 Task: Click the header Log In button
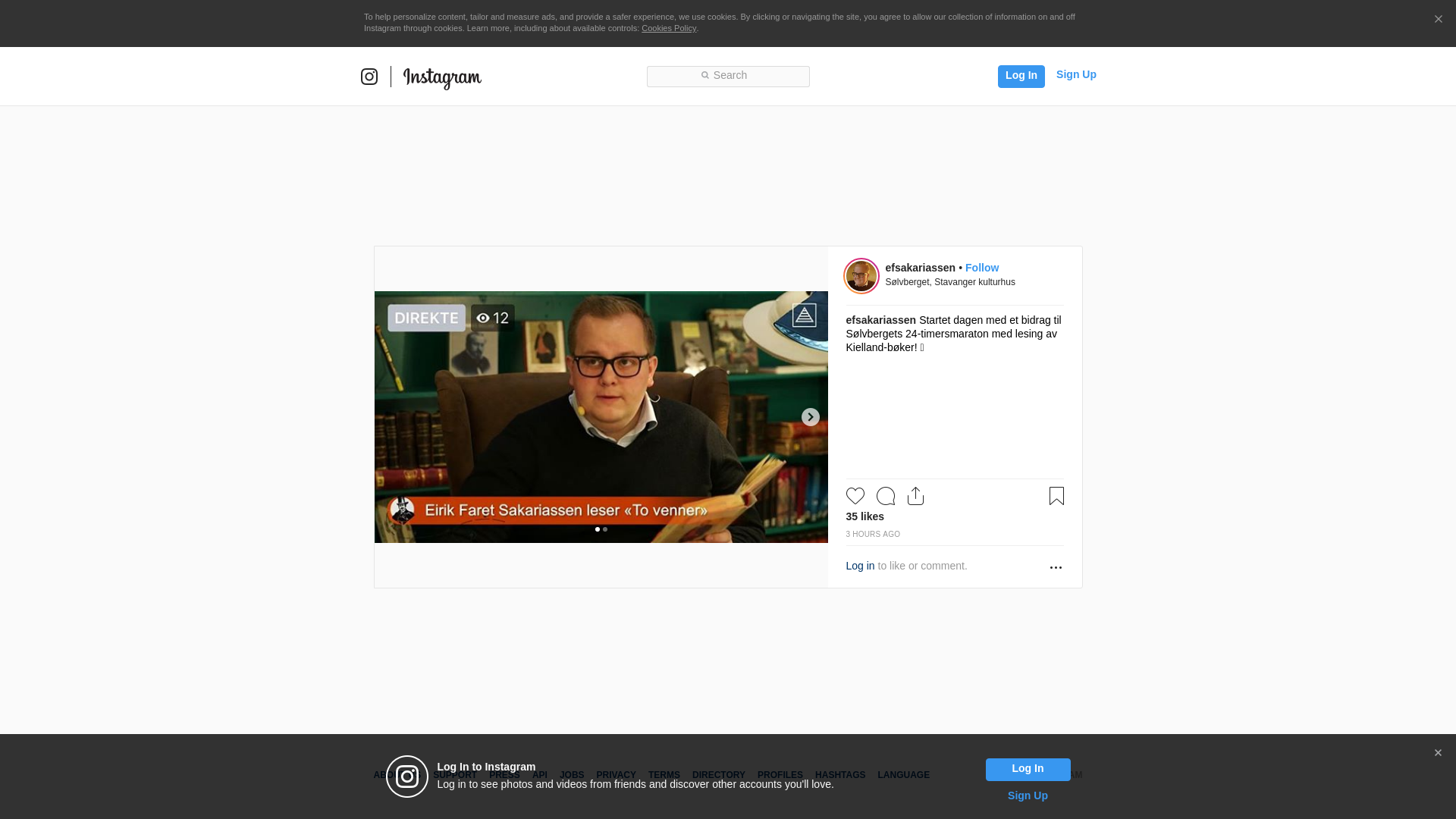click(1021, 76)
